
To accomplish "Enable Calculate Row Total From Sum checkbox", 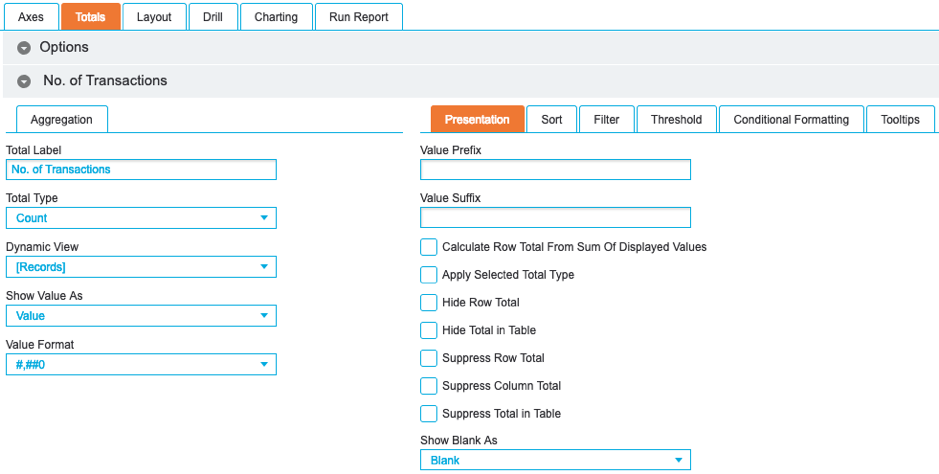I will pyautogui.click(x=429, y=247).
